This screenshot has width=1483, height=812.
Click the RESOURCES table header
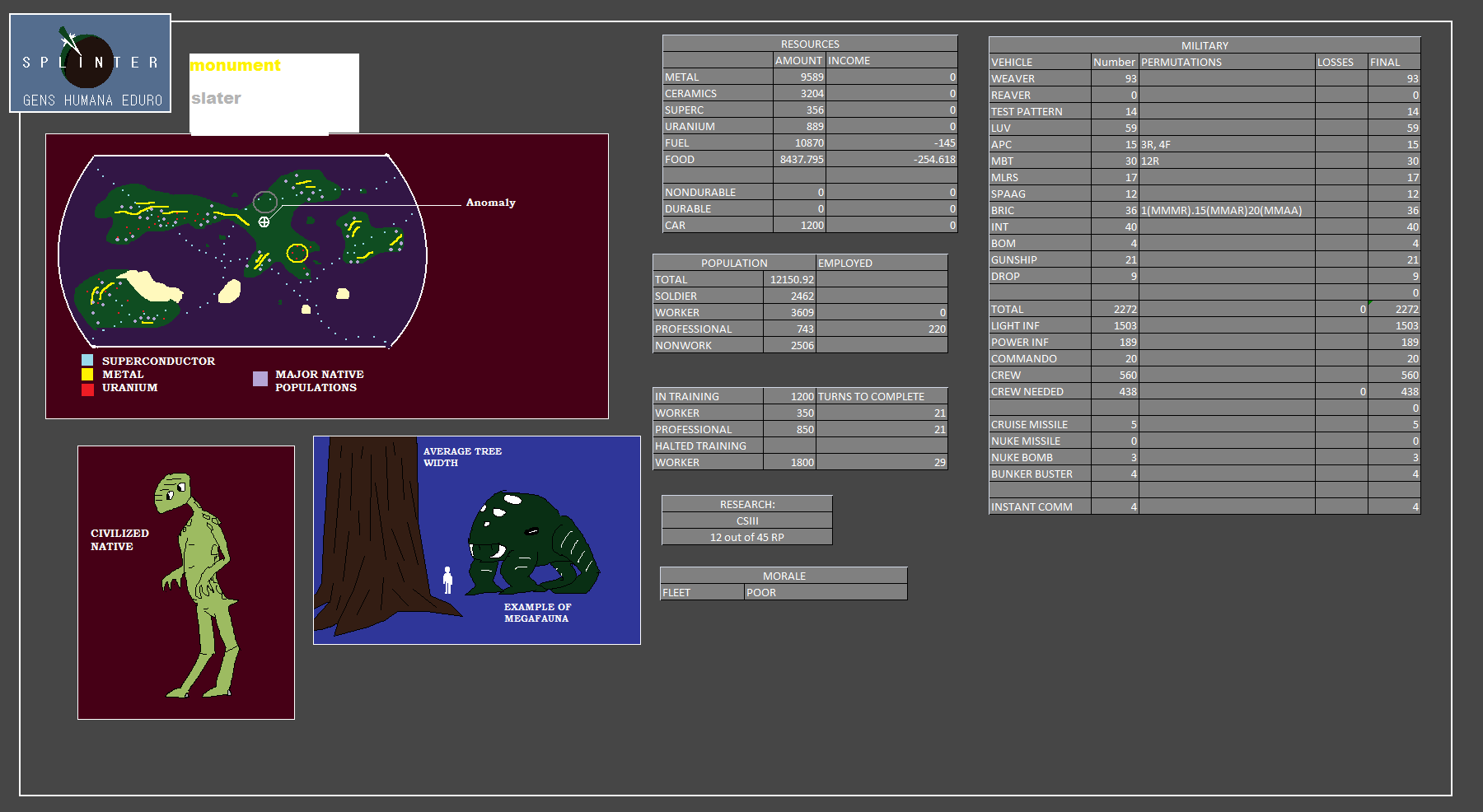[809, 44]
